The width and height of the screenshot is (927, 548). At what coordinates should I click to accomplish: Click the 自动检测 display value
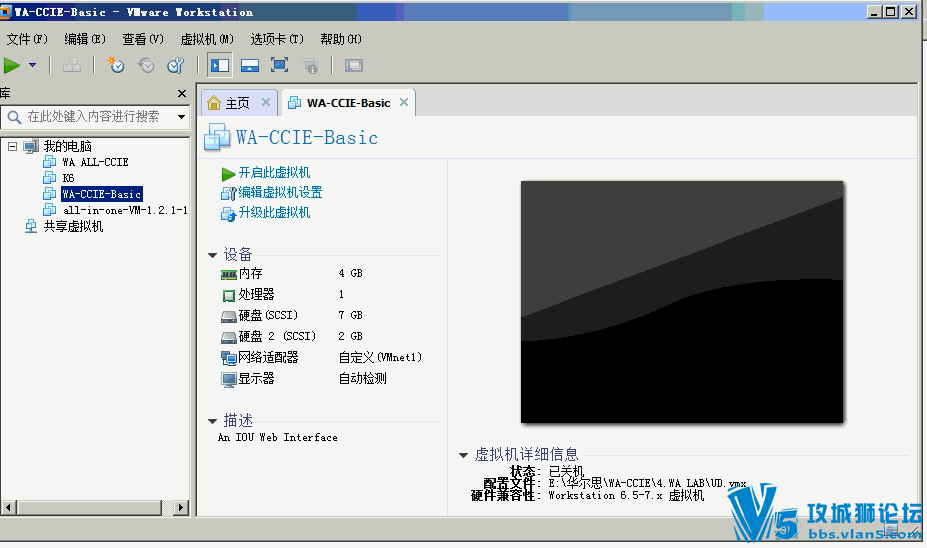[x=362, y=378]
